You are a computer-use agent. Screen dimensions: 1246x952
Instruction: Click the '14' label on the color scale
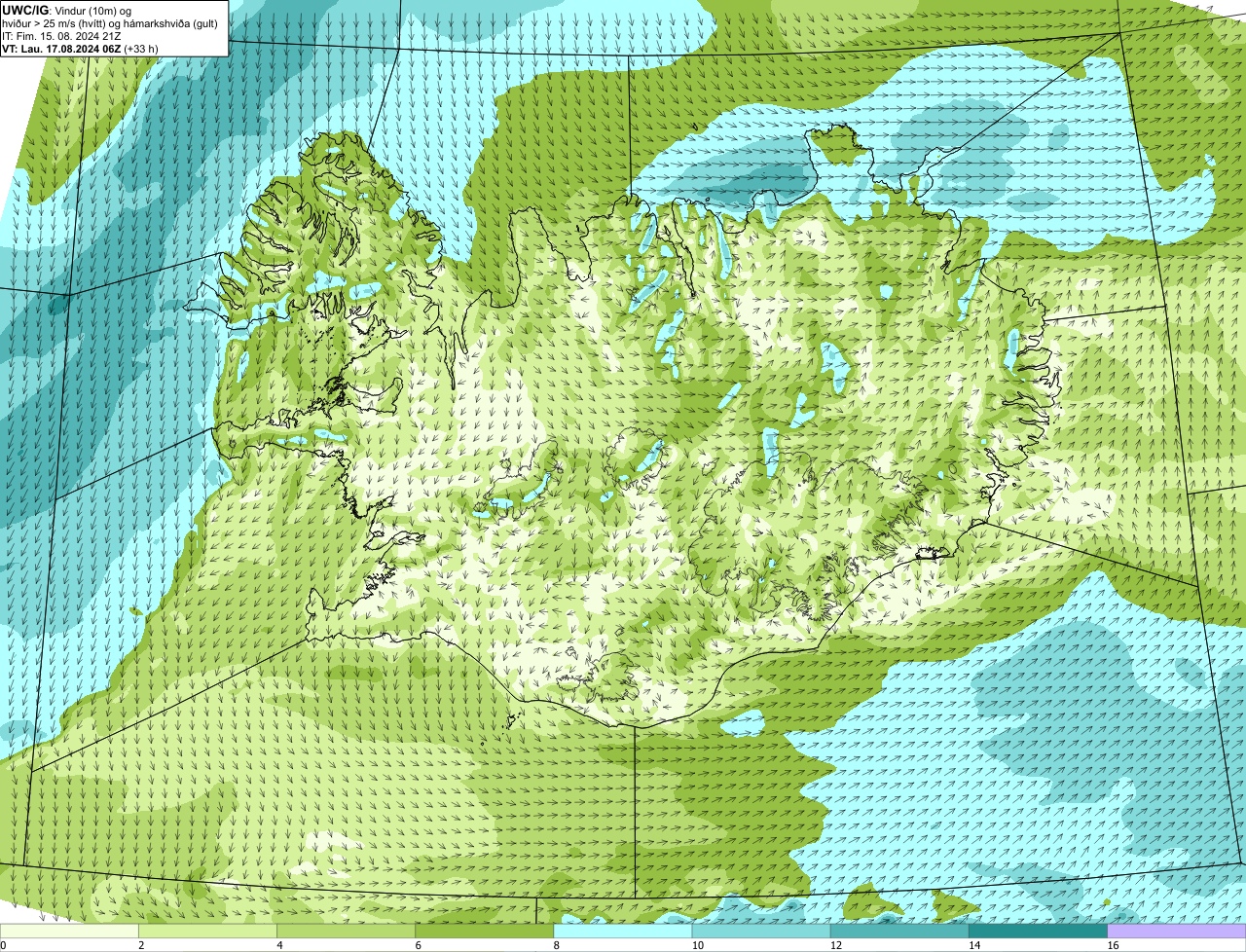point(973,945)
